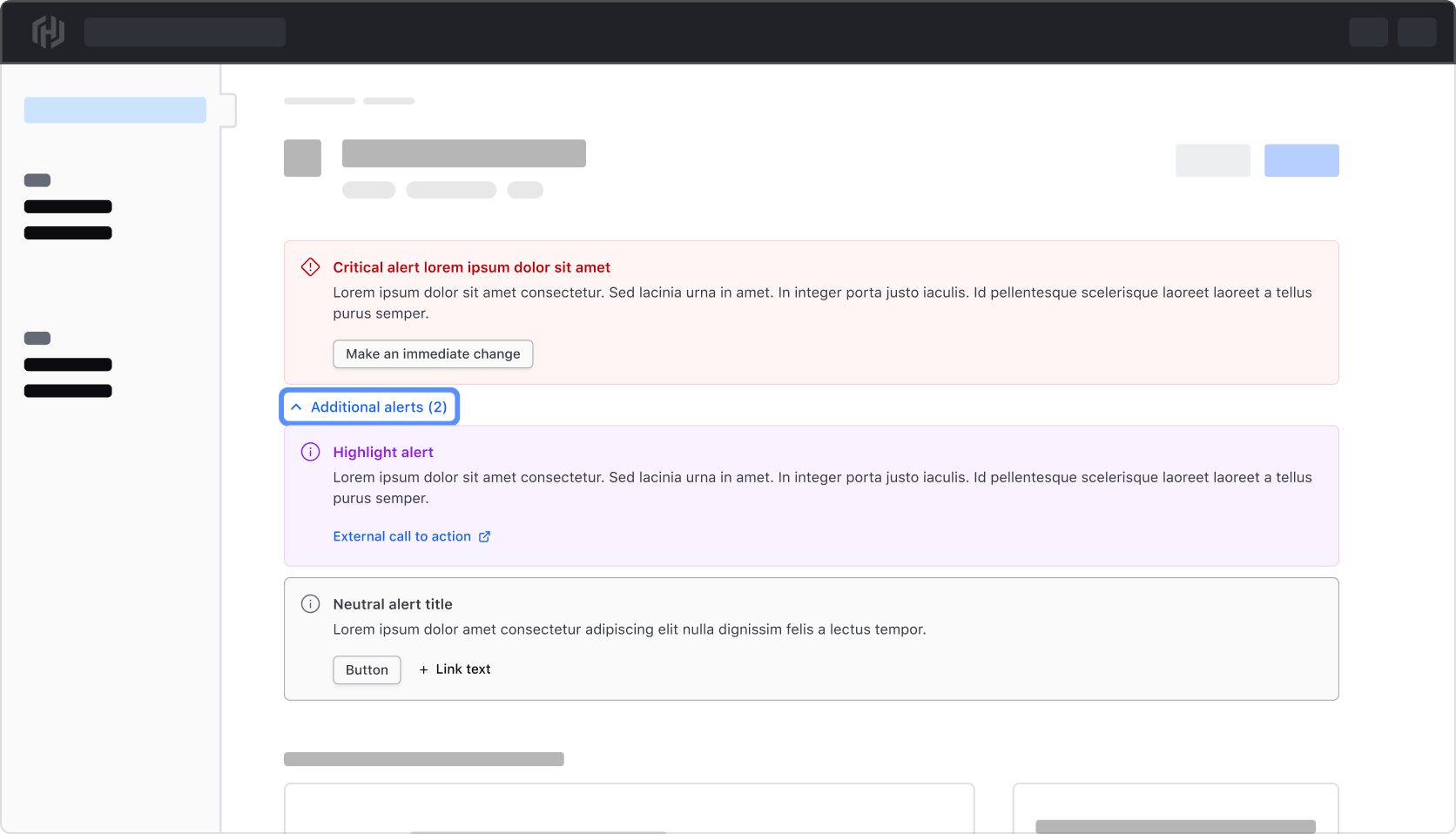The image size is (1456, 834).
Task: Click the critical alert diamond warning icon
Action: pyautogui.click(x=310, y=267)
